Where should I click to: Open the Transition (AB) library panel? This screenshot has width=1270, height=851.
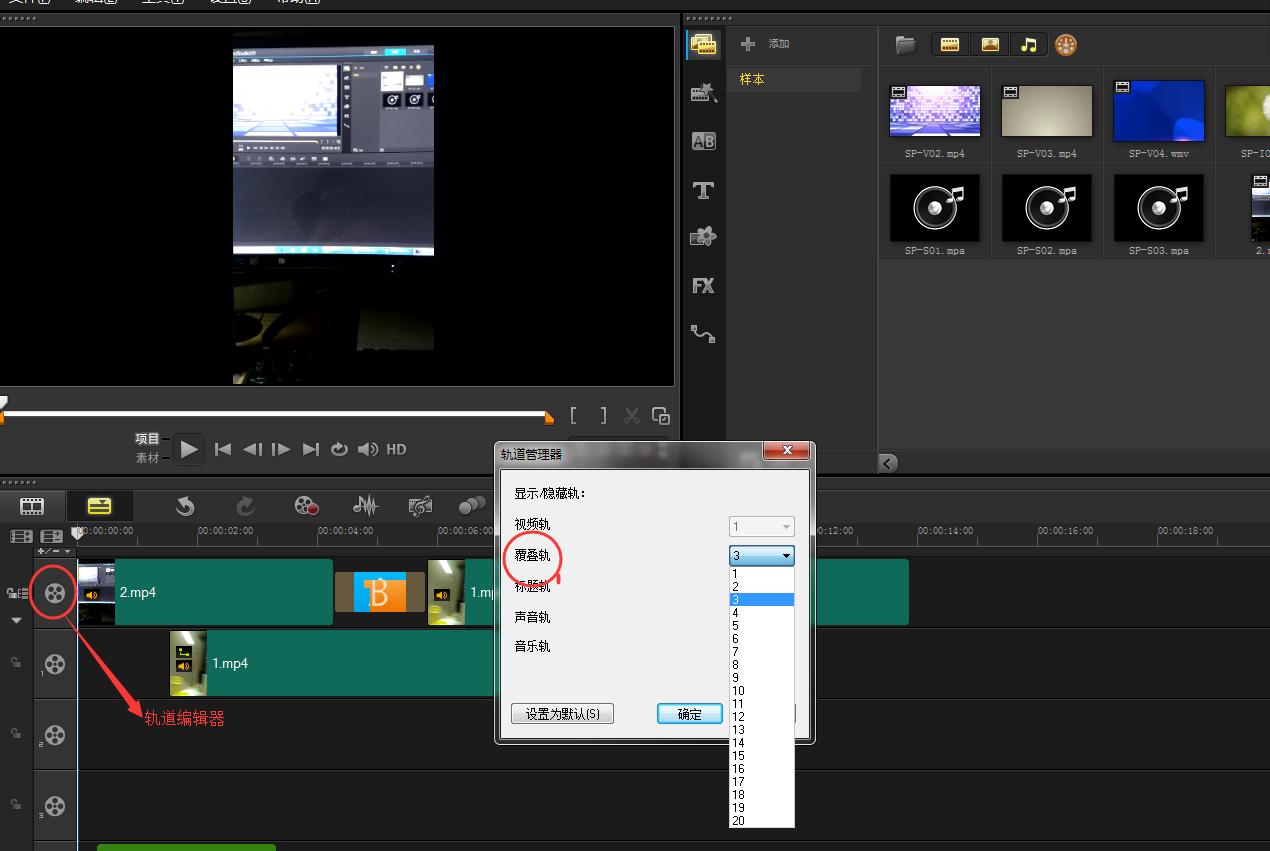[x=703, y=141]
